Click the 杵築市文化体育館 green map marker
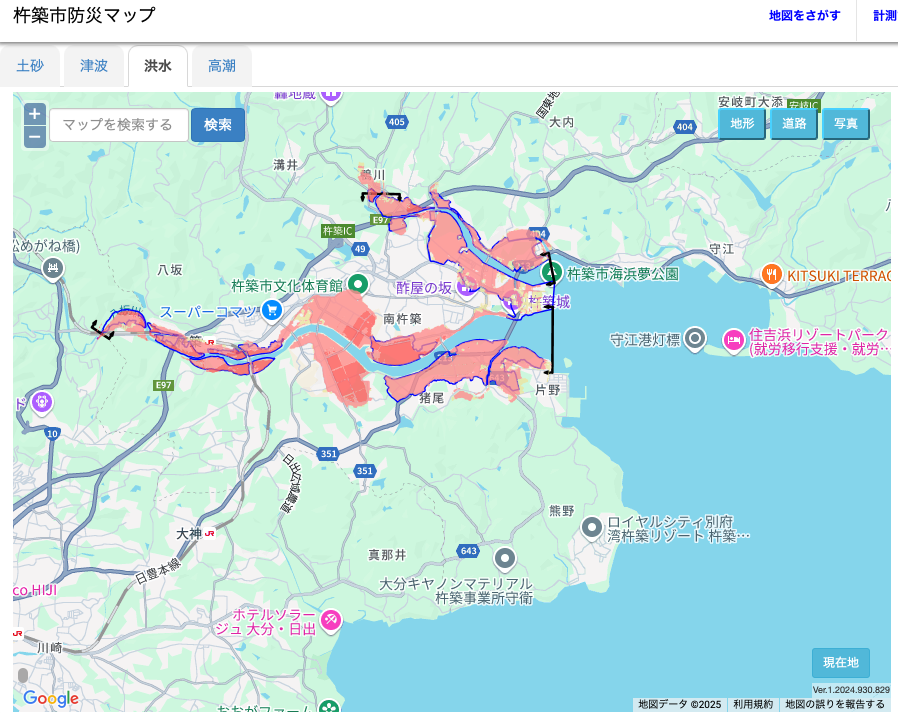 click(357, 285)
